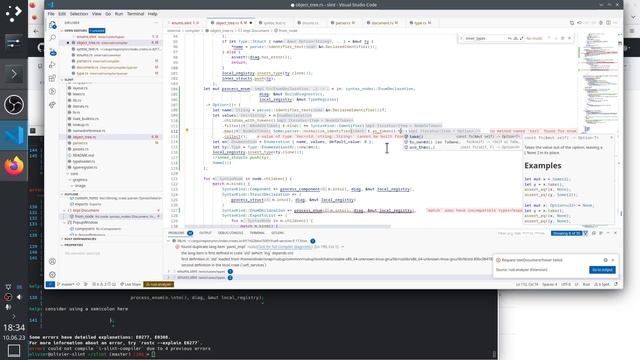Image resolution: width=640 pixels, height=360 pixels.
Task: Click the line and column indicator in the status bar
Action: 527,284
